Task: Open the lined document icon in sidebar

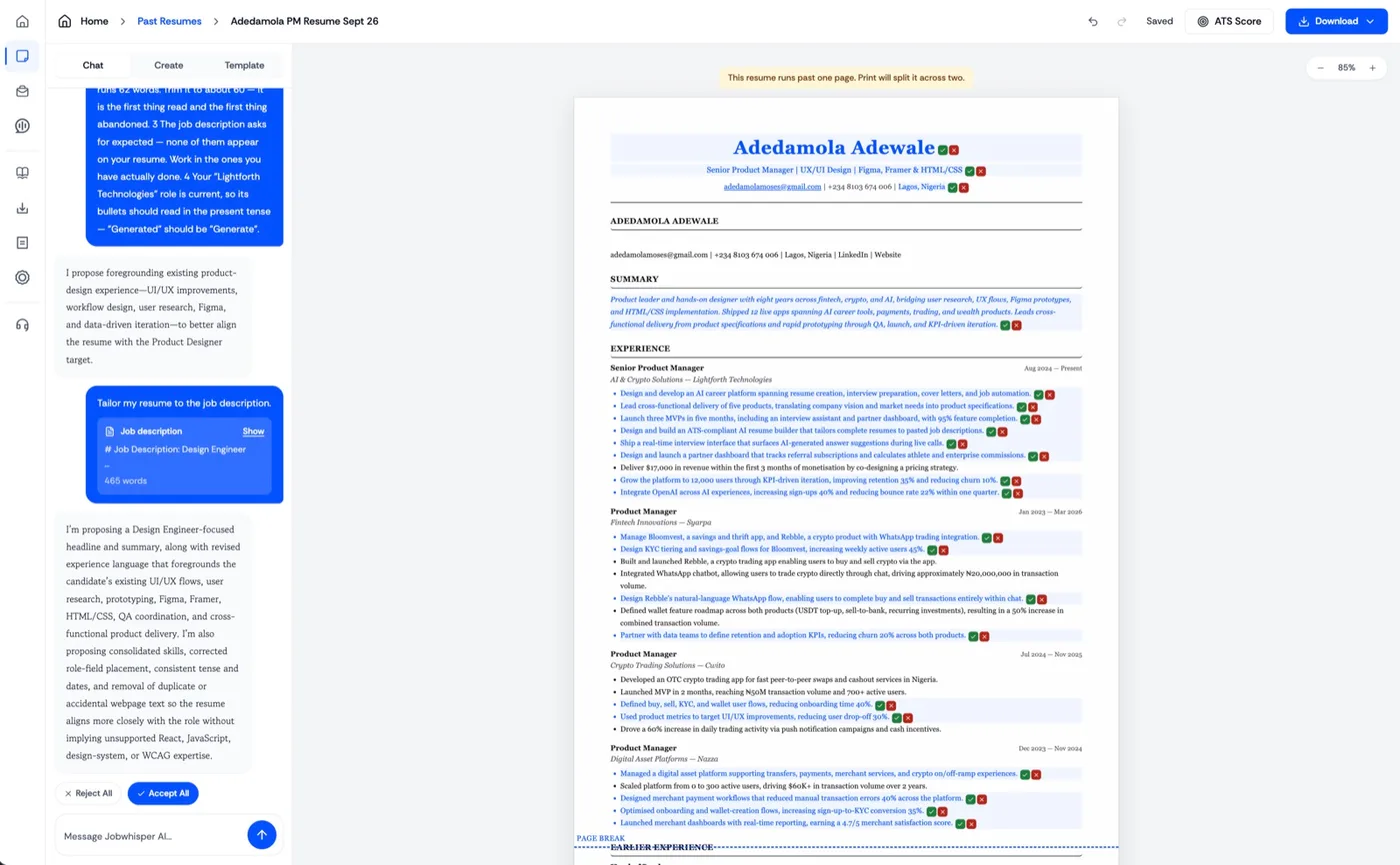Action: click(x=22, y=243)
